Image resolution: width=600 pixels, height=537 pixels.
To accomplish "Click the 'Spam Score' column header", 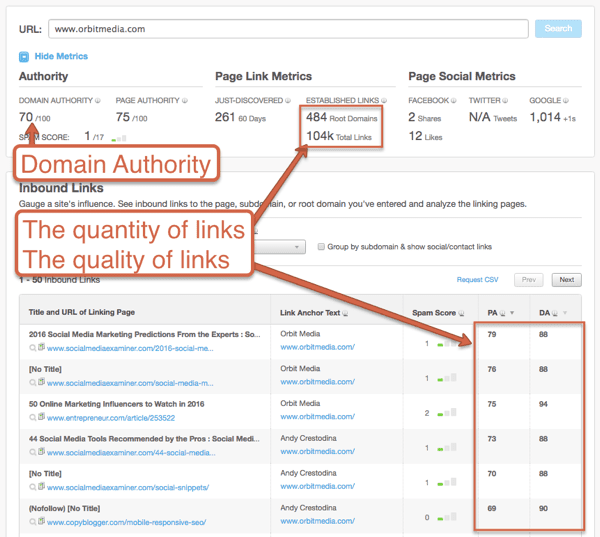I will point(434,313).
